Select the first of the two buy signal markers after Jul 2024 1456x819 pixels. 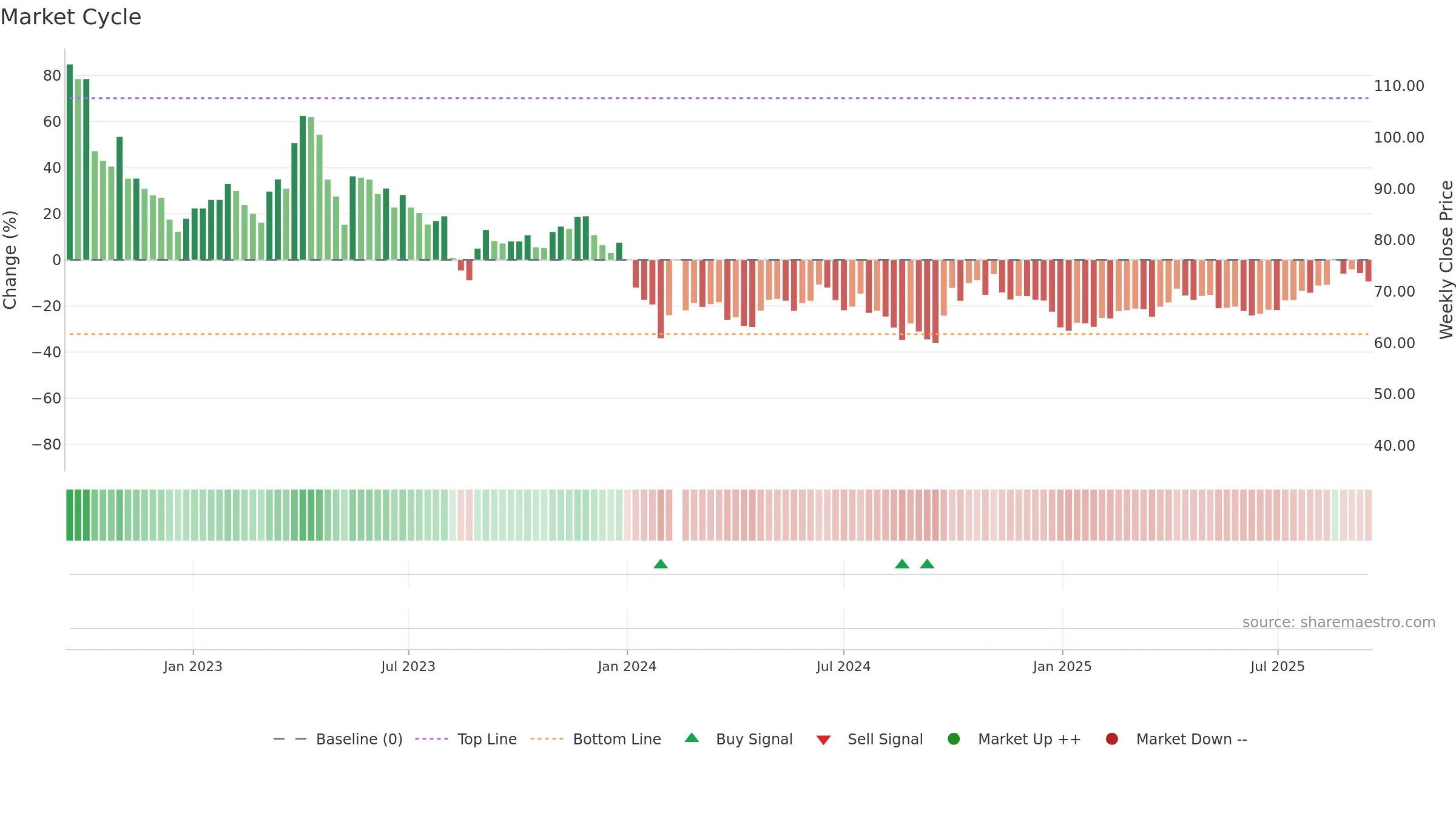(x=902, y=564)
